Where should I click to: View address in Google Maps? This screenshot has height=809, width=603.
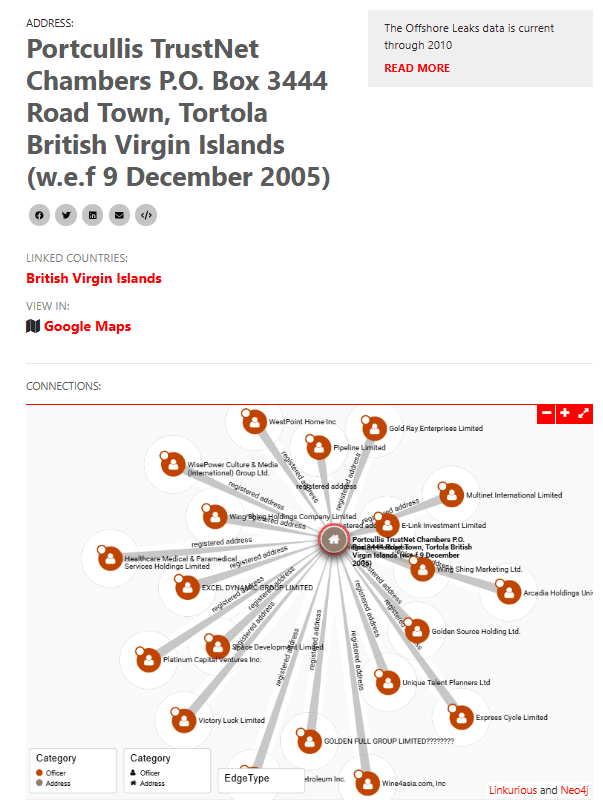click(x=86, y=326)
